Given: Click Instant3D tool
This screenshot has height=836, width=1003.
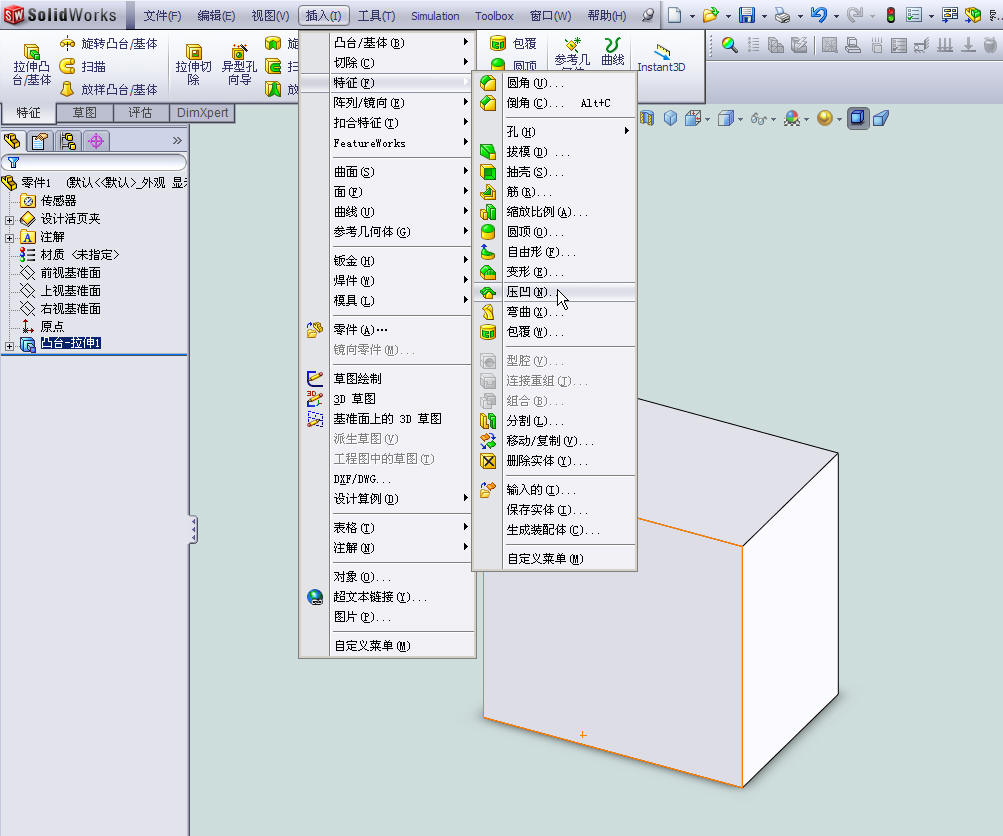Looking at the screenshot, I should tap(661, 58).
